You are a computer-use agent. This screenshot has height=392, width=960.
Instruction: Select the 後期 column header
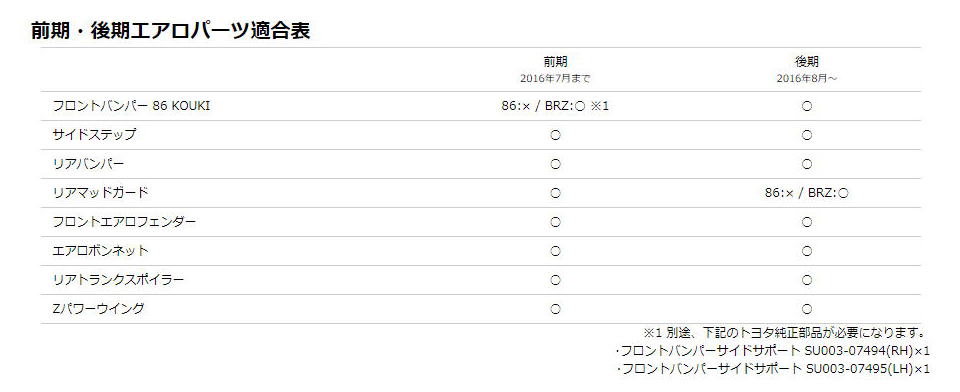pyautogui.click(x=806, y=62)
